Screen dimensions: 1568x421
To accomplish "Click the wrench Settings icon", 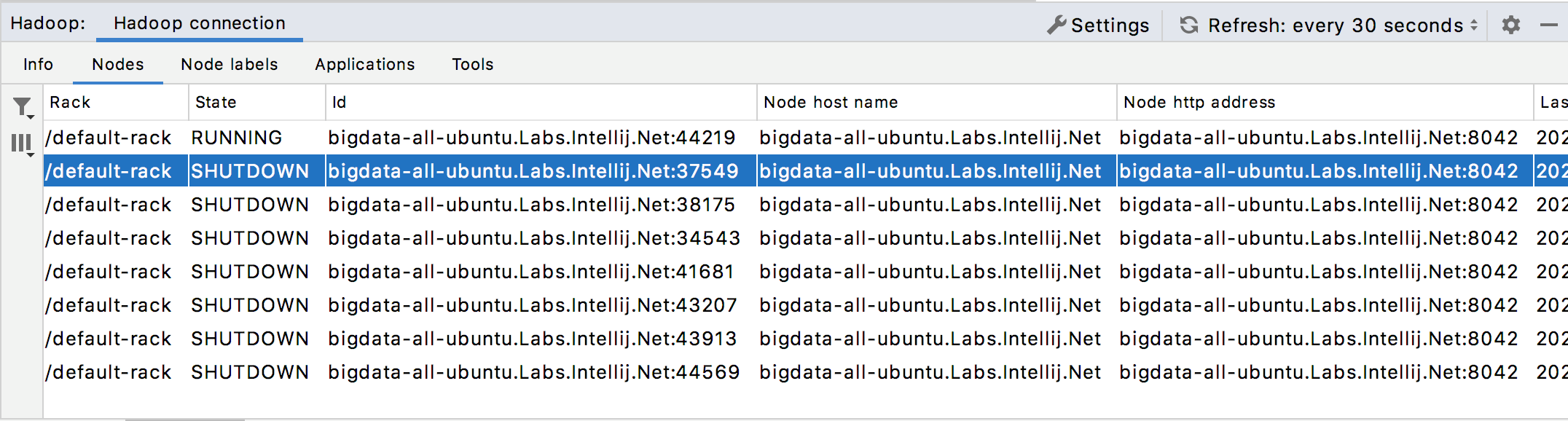I will (x=1057, y=25).
